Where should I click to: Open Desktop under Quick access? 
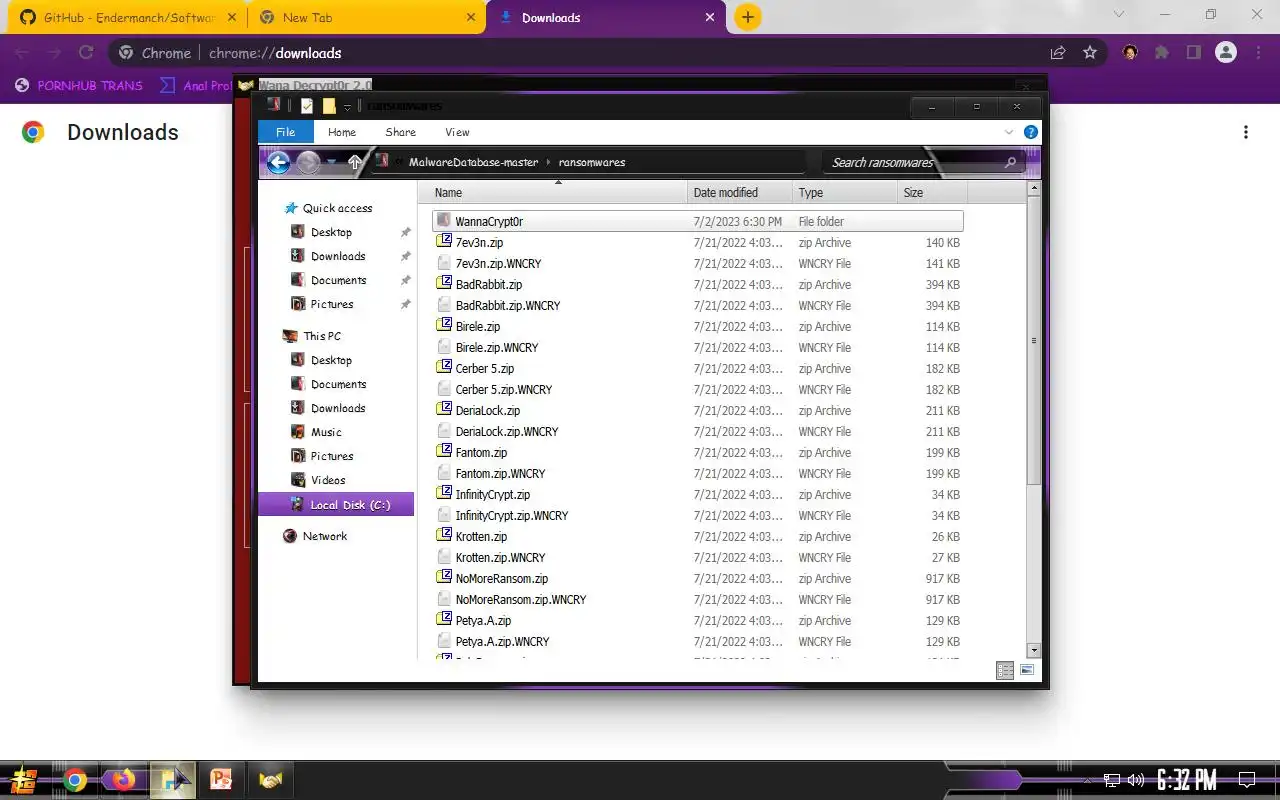click(331, 232)
